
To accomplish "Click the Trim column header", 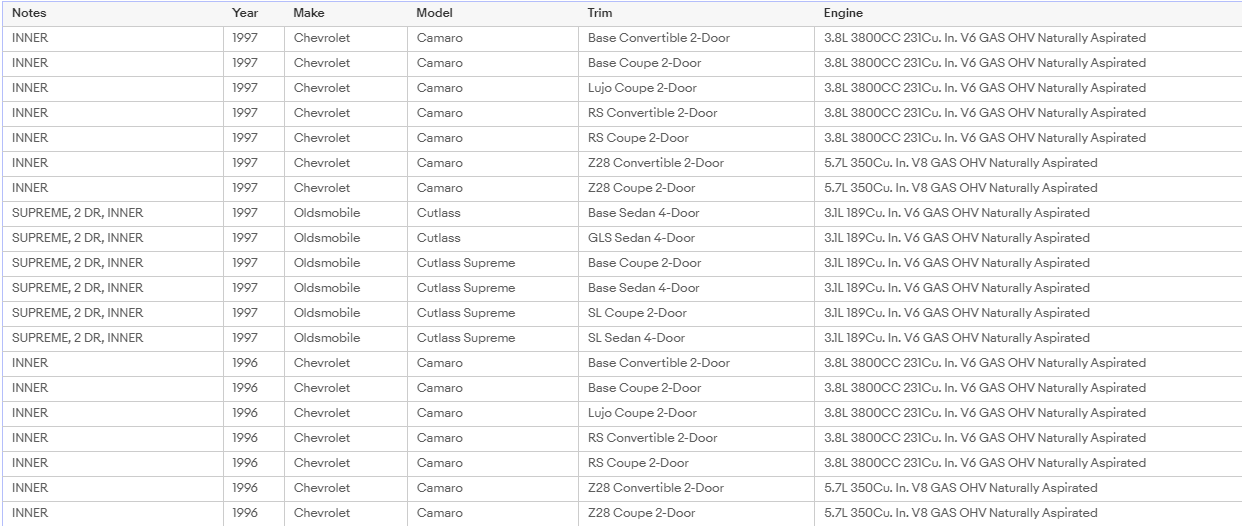I will (x=696, y=13).
